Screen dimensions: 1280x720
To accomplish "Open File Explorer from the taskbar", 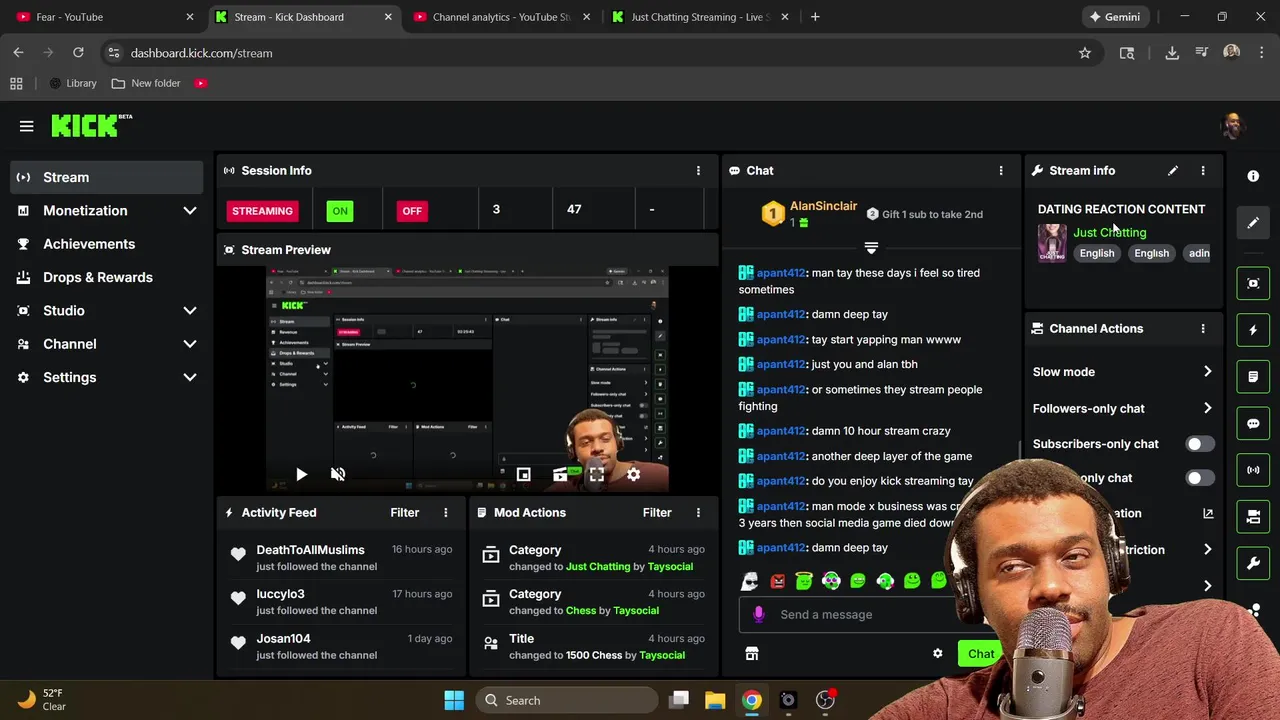I will (715, 700).
